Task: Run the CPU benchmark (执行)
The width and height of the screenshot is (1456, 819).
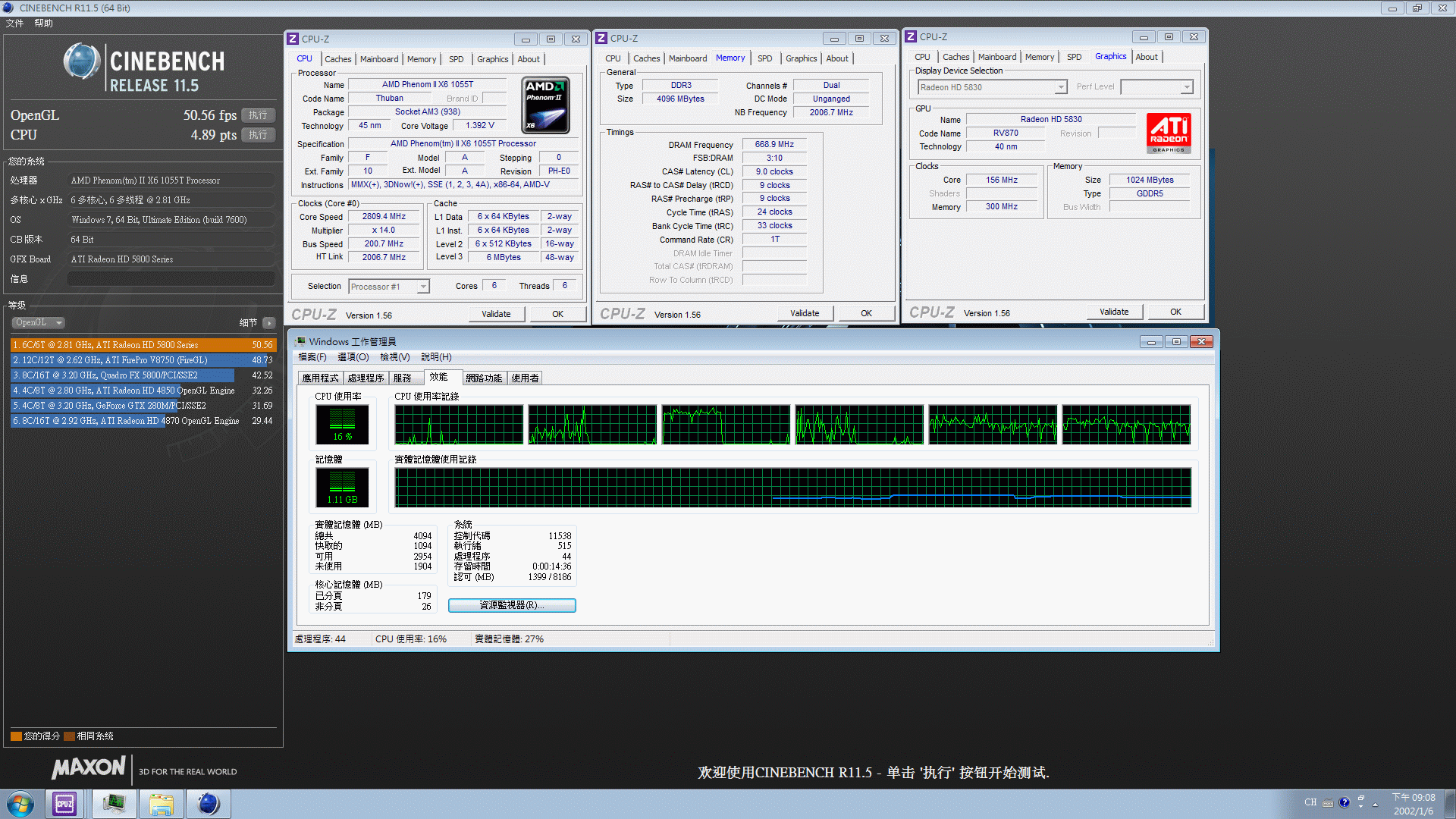Action: click(258, 135)
